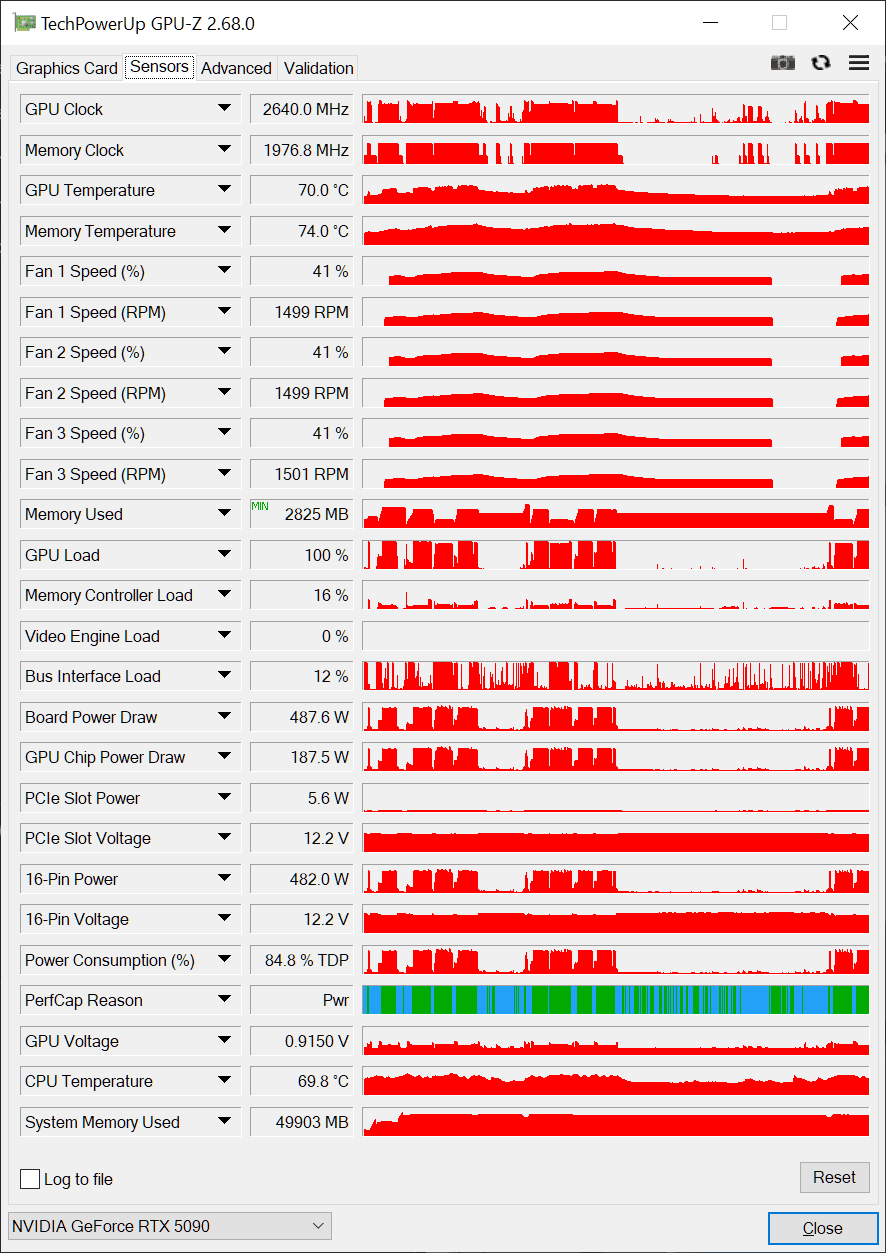
Task: Click the 74.0 °C Memory Temperature value
Action: click(x=302, y=231)
